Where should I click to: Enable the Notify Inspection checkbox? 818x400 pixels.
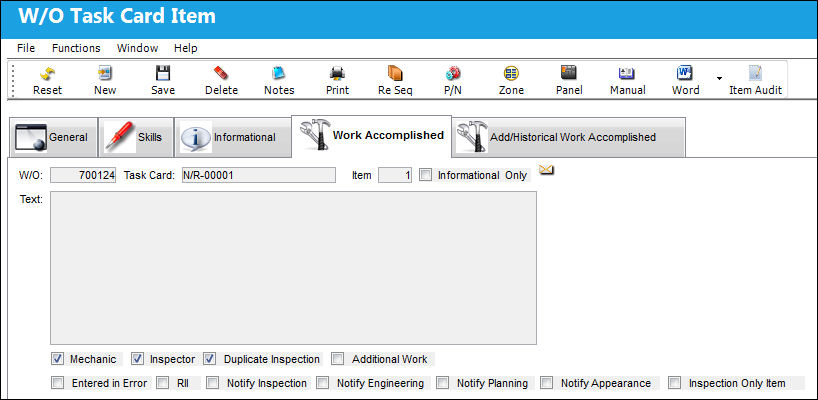[x=212, y=383]
